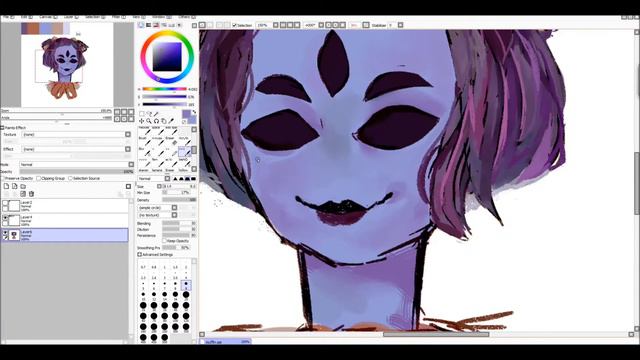Clear the selected layer contents
640x360 pixels.
(23, 193)
